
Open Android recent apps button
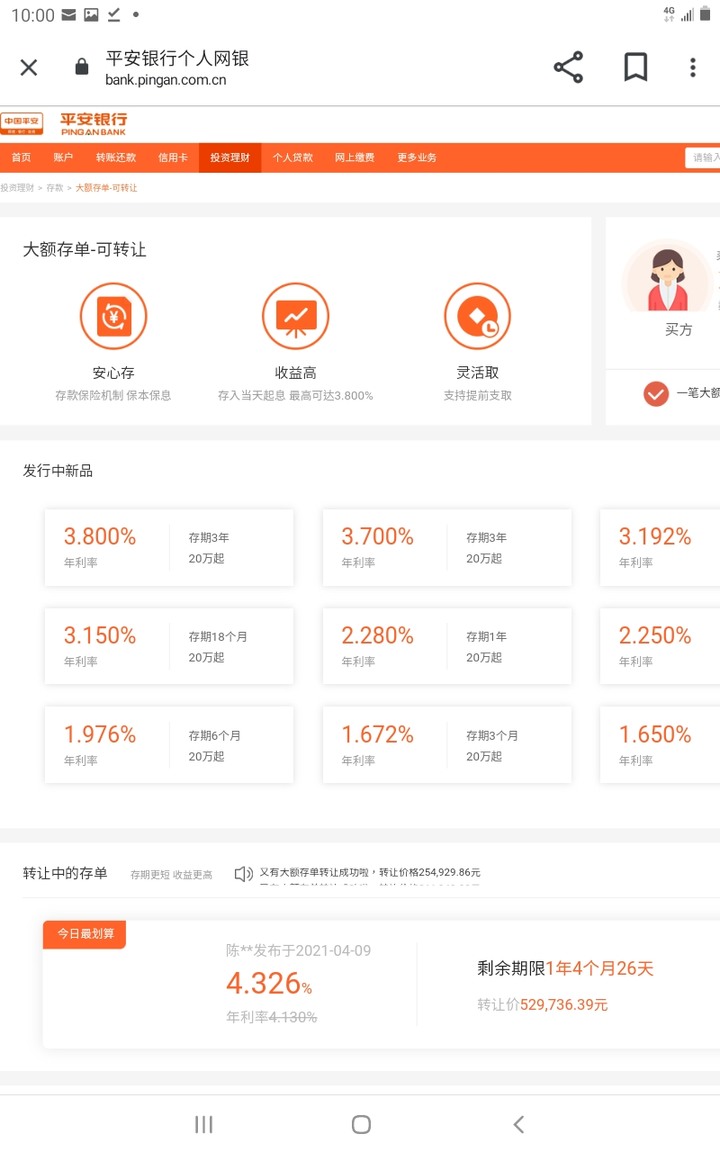point(204,1124)
